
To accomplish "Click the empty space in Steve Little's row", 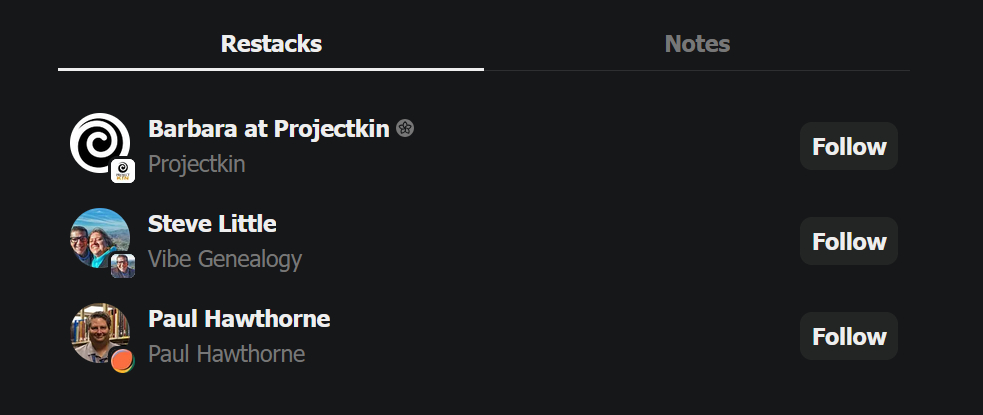I will (550, 242).
